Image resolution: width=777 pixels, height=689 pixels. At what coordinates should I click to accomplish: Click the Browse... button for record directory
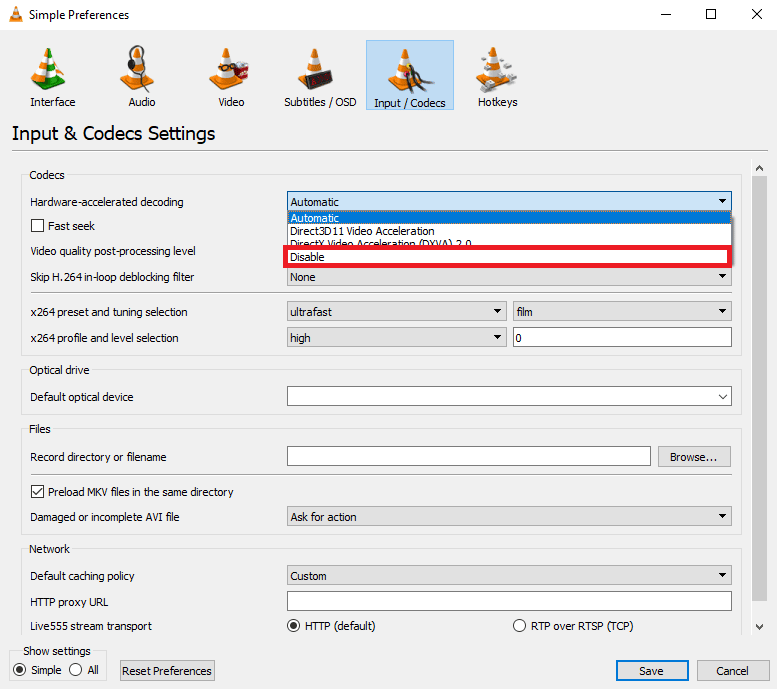coord(694,457)
